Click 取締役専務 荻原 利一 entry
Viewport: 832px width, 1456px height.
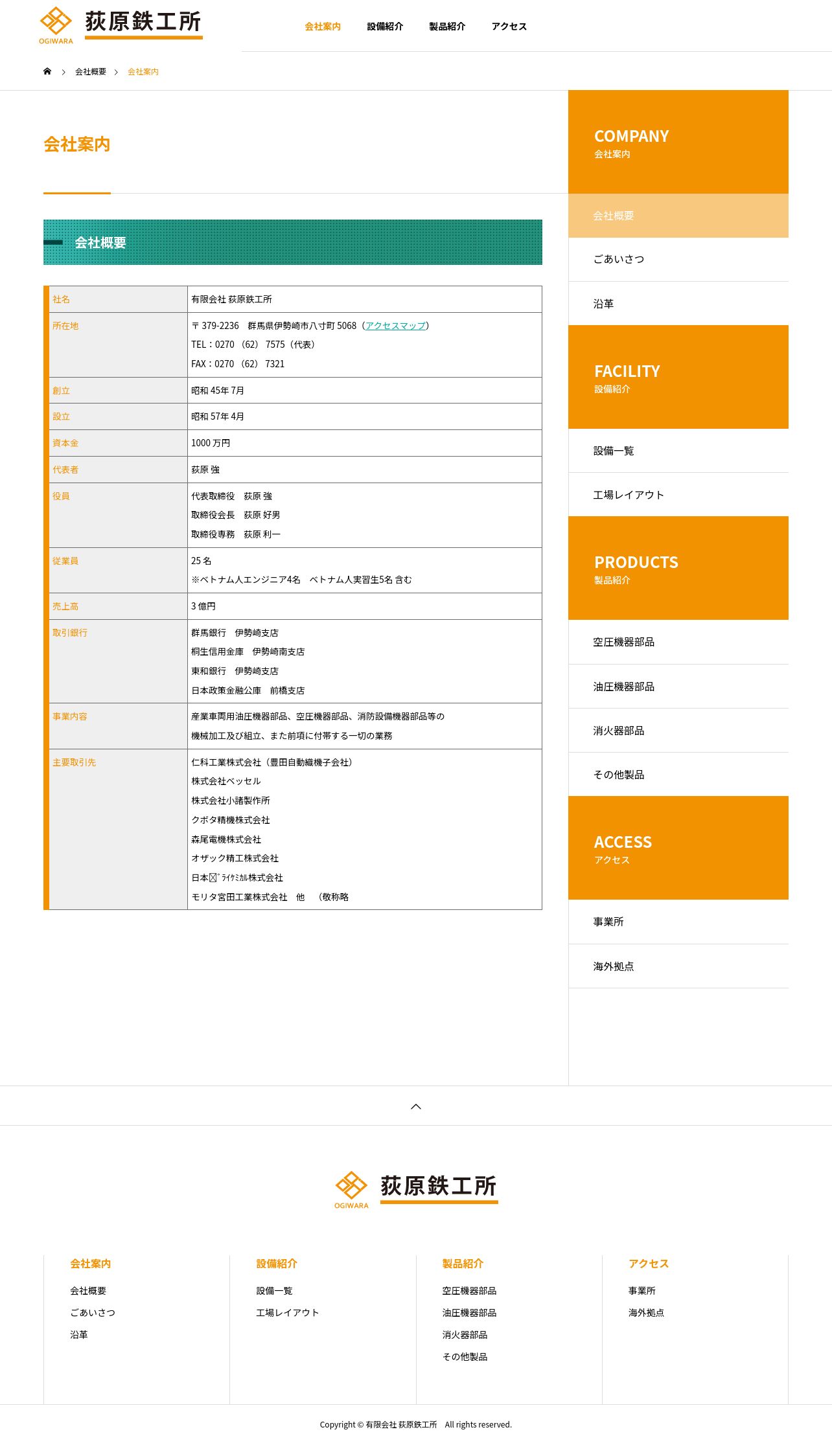coord(236,534)
